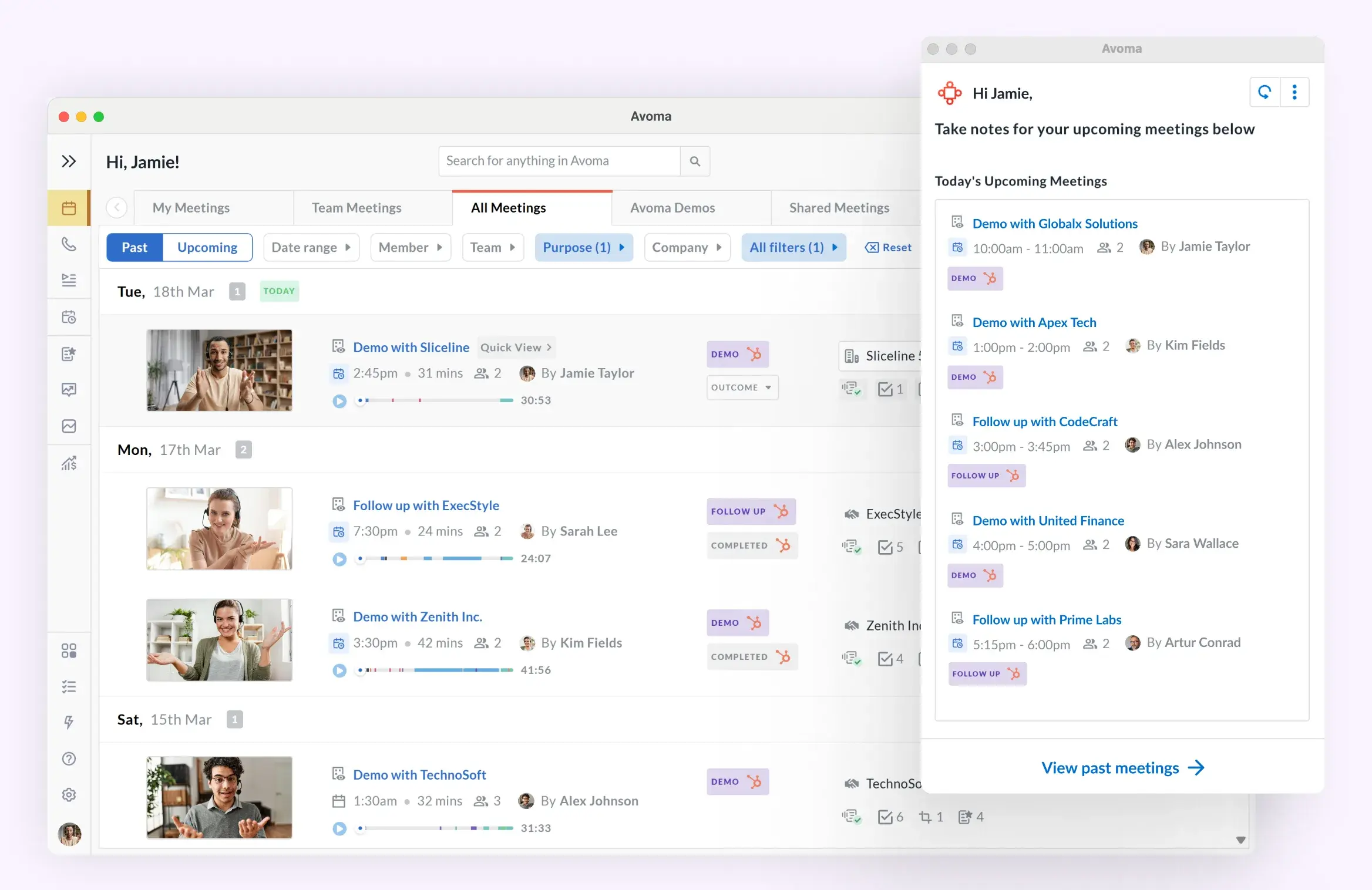Expand the Date range filter dropdown
Screen dimensions: 1372x890
point(311,247)
